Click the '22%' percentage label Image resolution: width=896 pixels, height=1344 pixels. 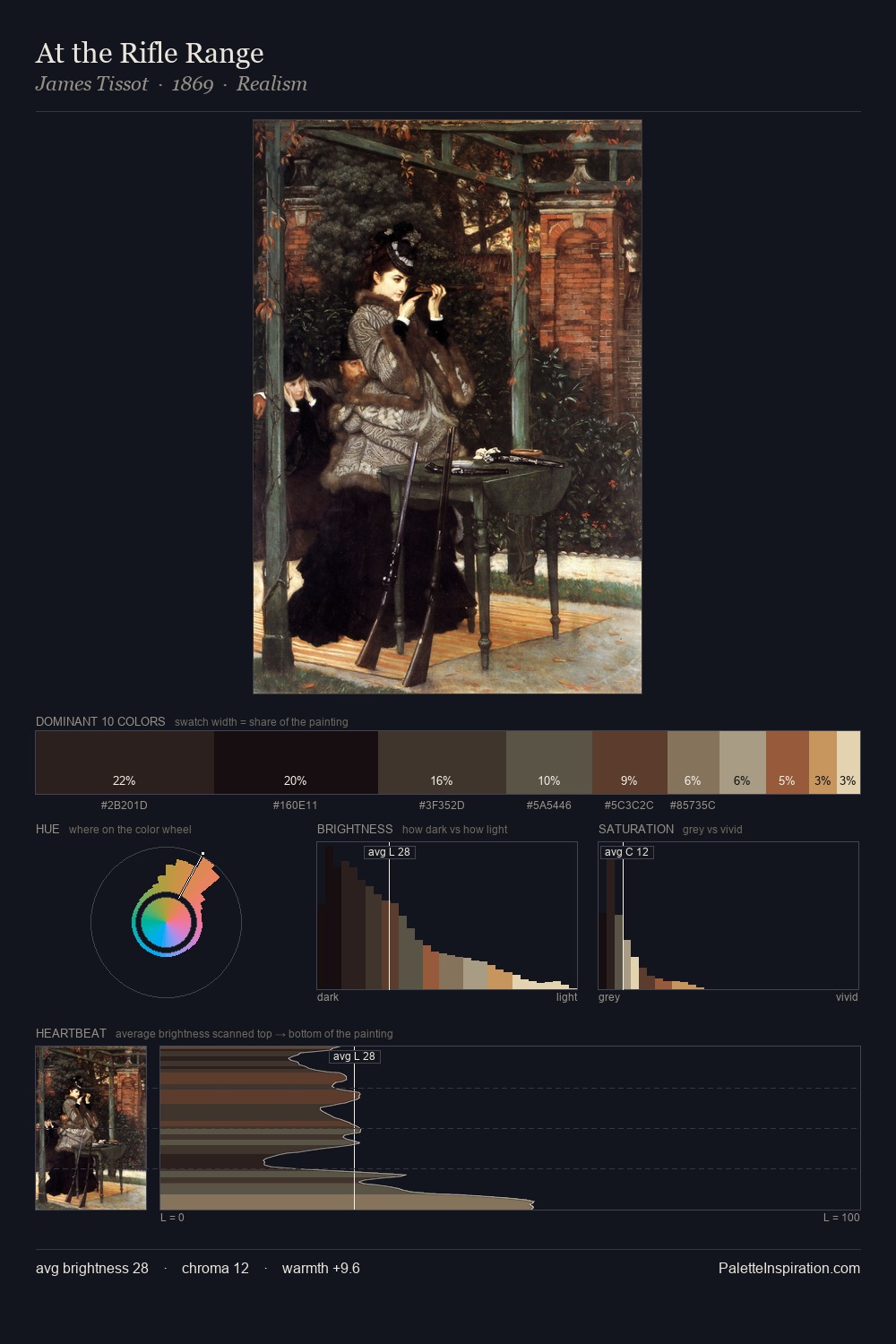coord(125,780)
